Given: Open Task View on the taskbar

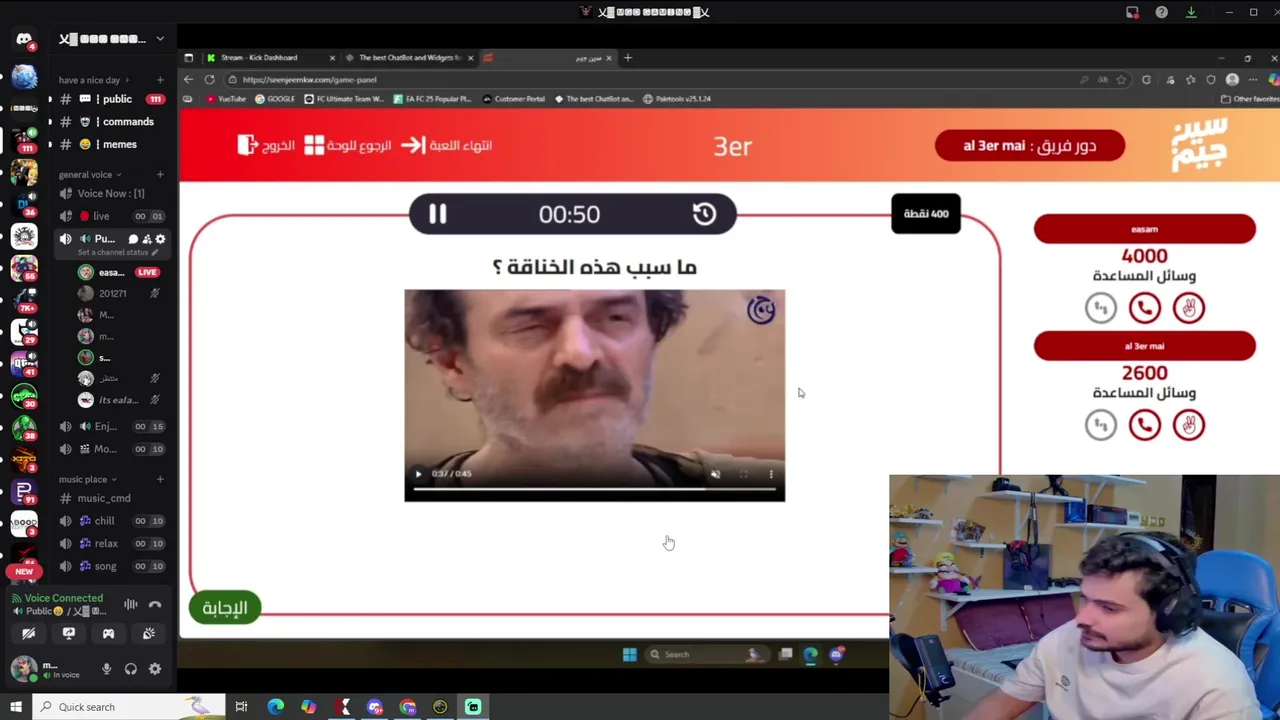Looking at the screenshot, I should (x=241, y=707).
